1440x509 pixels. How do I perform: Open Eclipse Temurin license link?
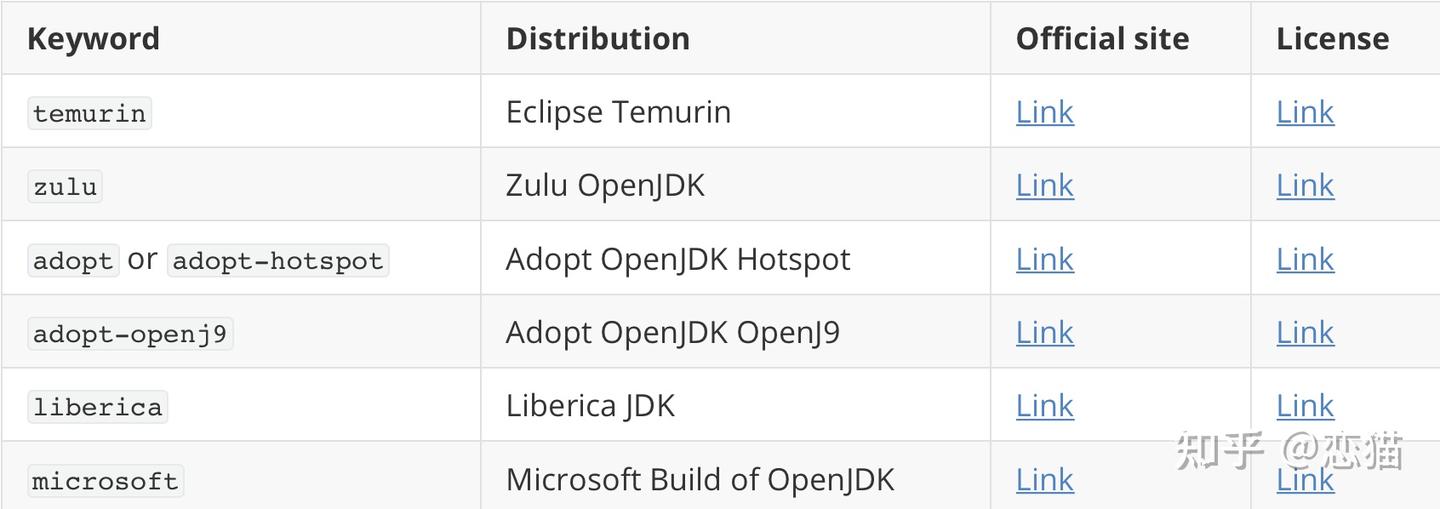[1304, 112]
